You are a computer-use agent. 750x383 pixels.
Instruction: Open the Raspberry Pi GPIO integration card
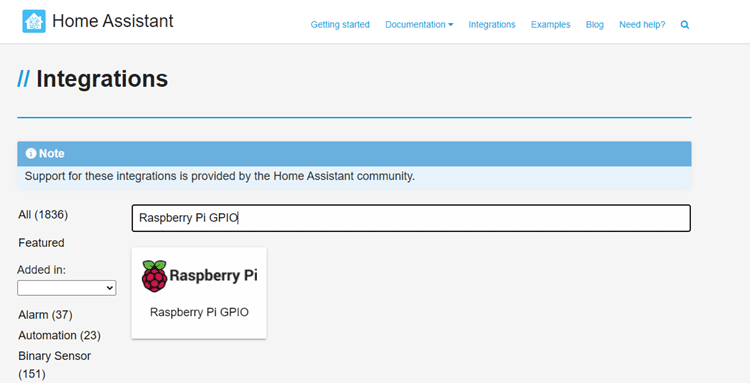(x=199, y=293)
